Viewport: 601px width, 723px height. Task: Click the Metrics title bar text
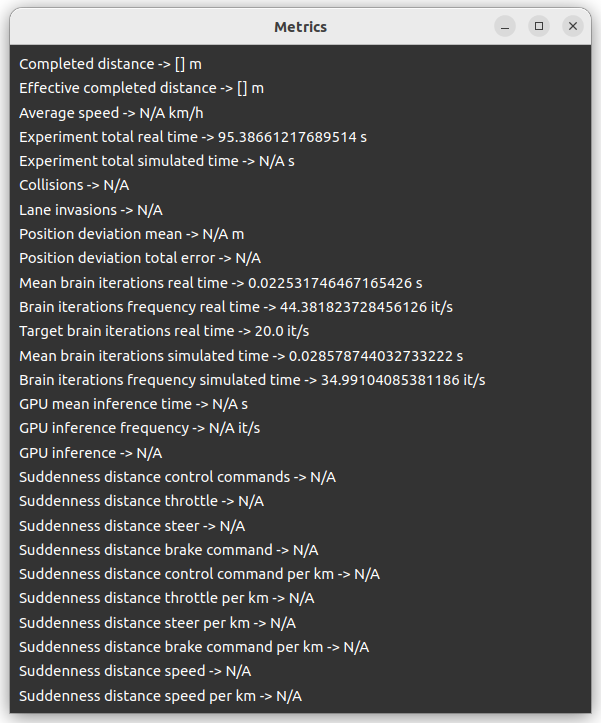300,27
